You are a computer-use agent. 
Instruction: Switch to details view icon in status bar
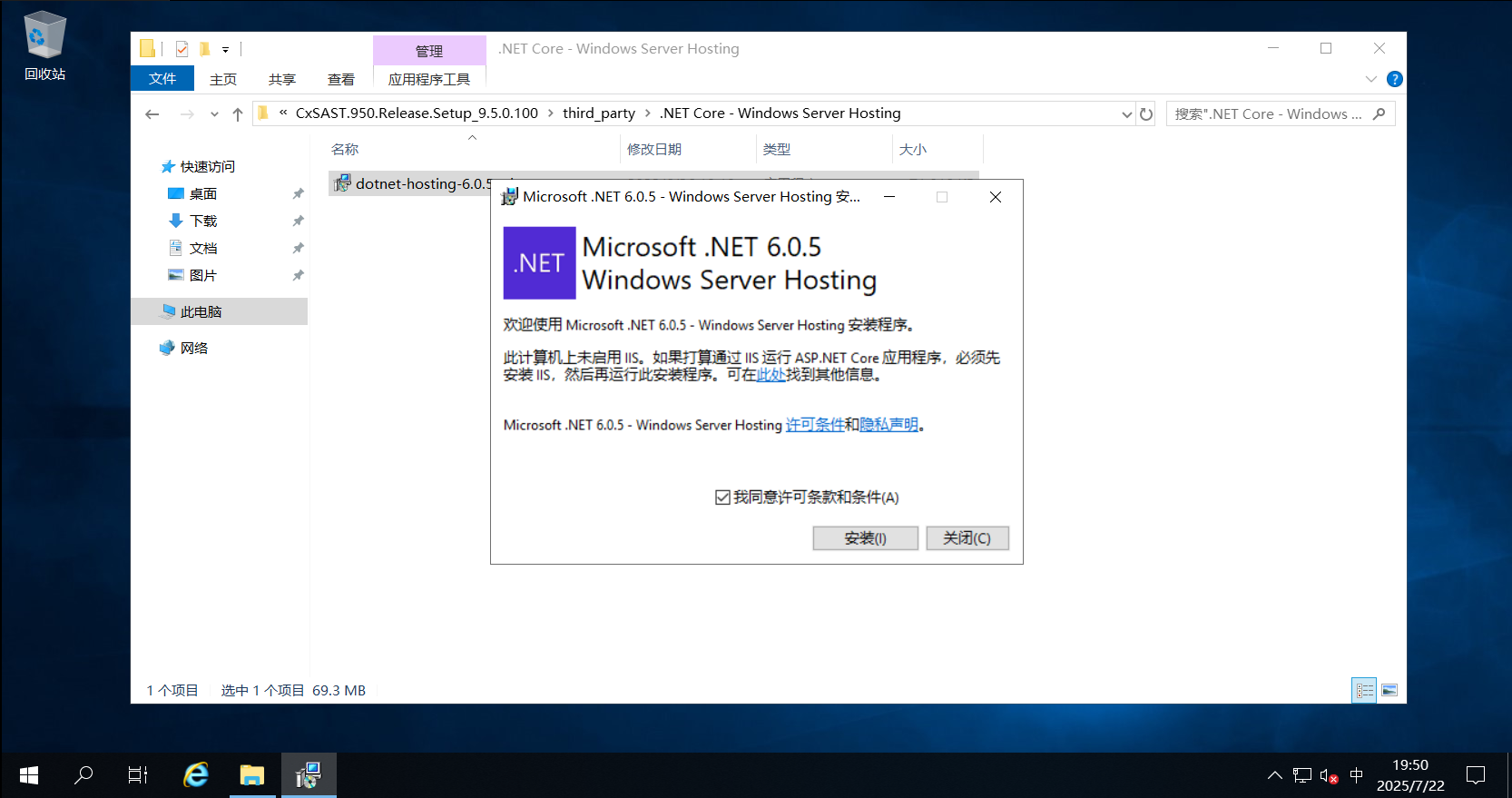(x=1363, y=691)
